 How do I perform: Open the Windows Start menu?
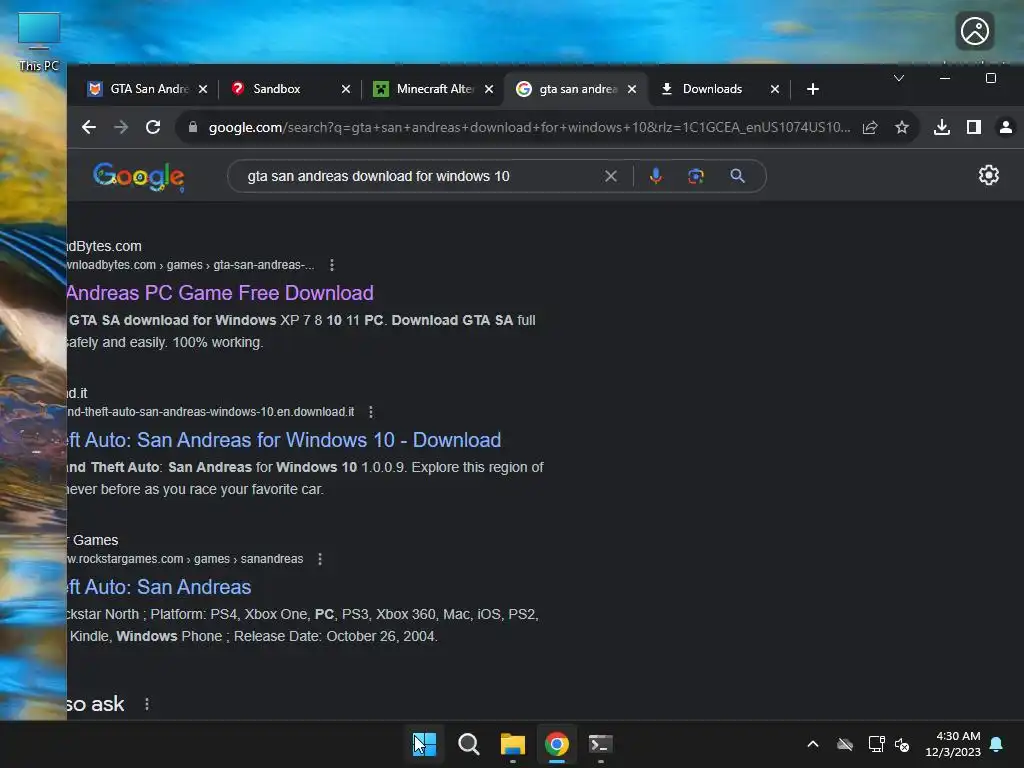(424, 744)
